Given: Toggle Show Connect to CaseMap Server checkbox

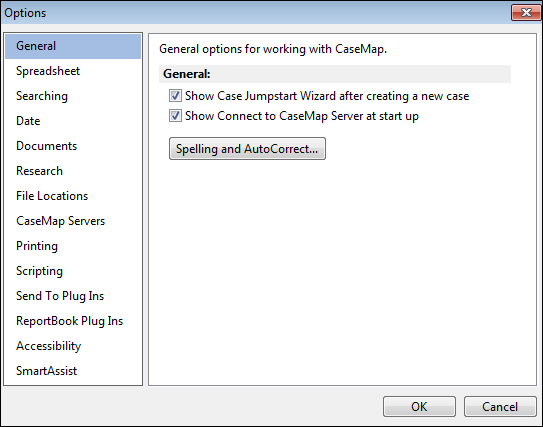Looking at the screenshot, I should coord(175,116).
